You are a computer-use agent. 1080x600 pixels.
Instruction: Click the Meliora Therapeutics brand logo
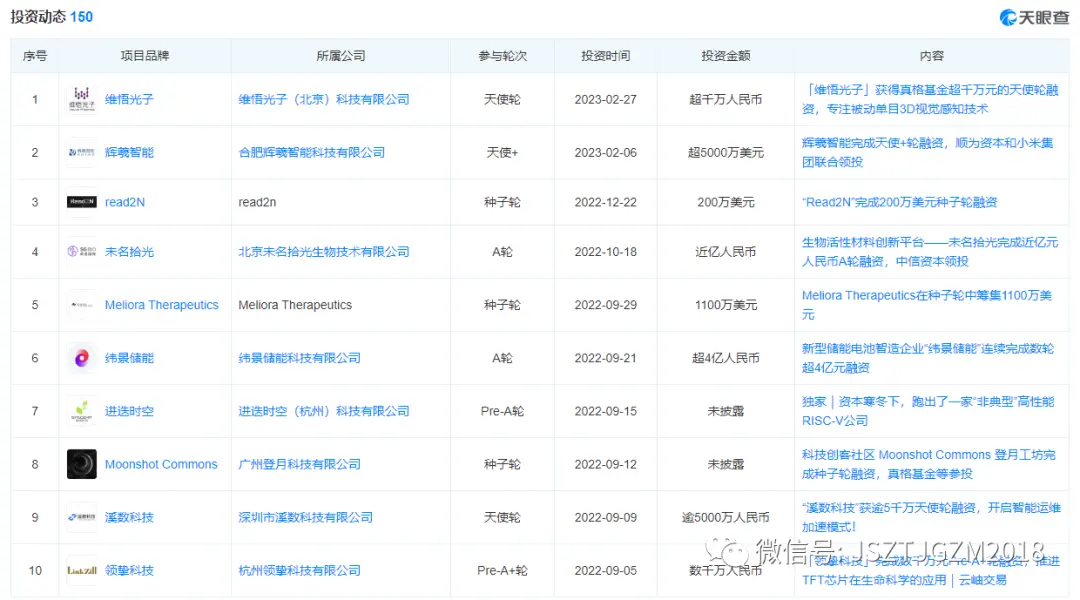(x=81, y=304)
